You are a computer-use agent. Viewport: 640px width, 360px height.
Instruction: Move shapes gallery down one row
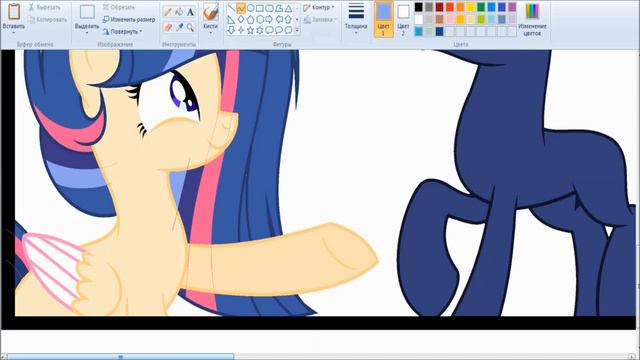pos(297,19)
